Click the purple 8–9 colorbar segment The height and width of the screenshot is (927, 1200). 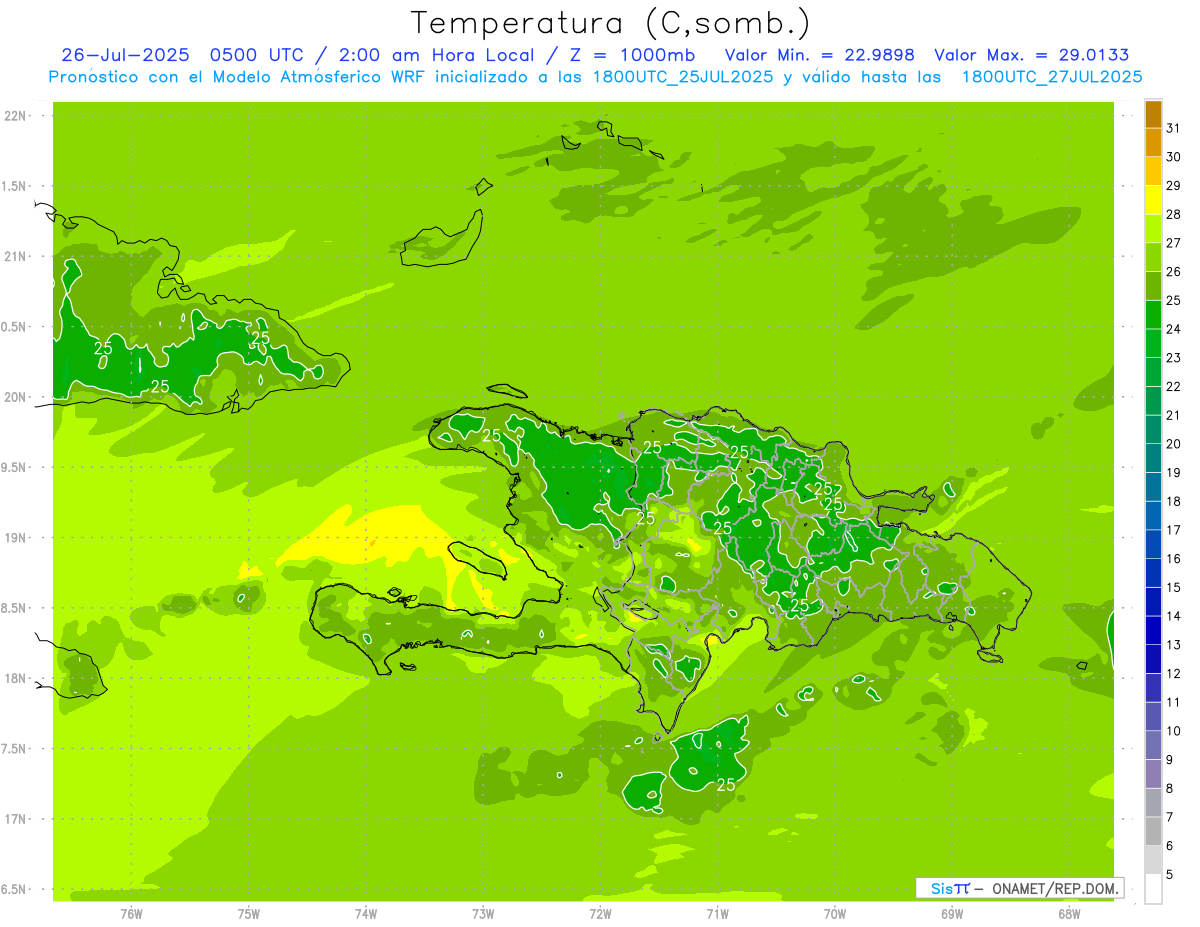click(x=1153, y=775)
